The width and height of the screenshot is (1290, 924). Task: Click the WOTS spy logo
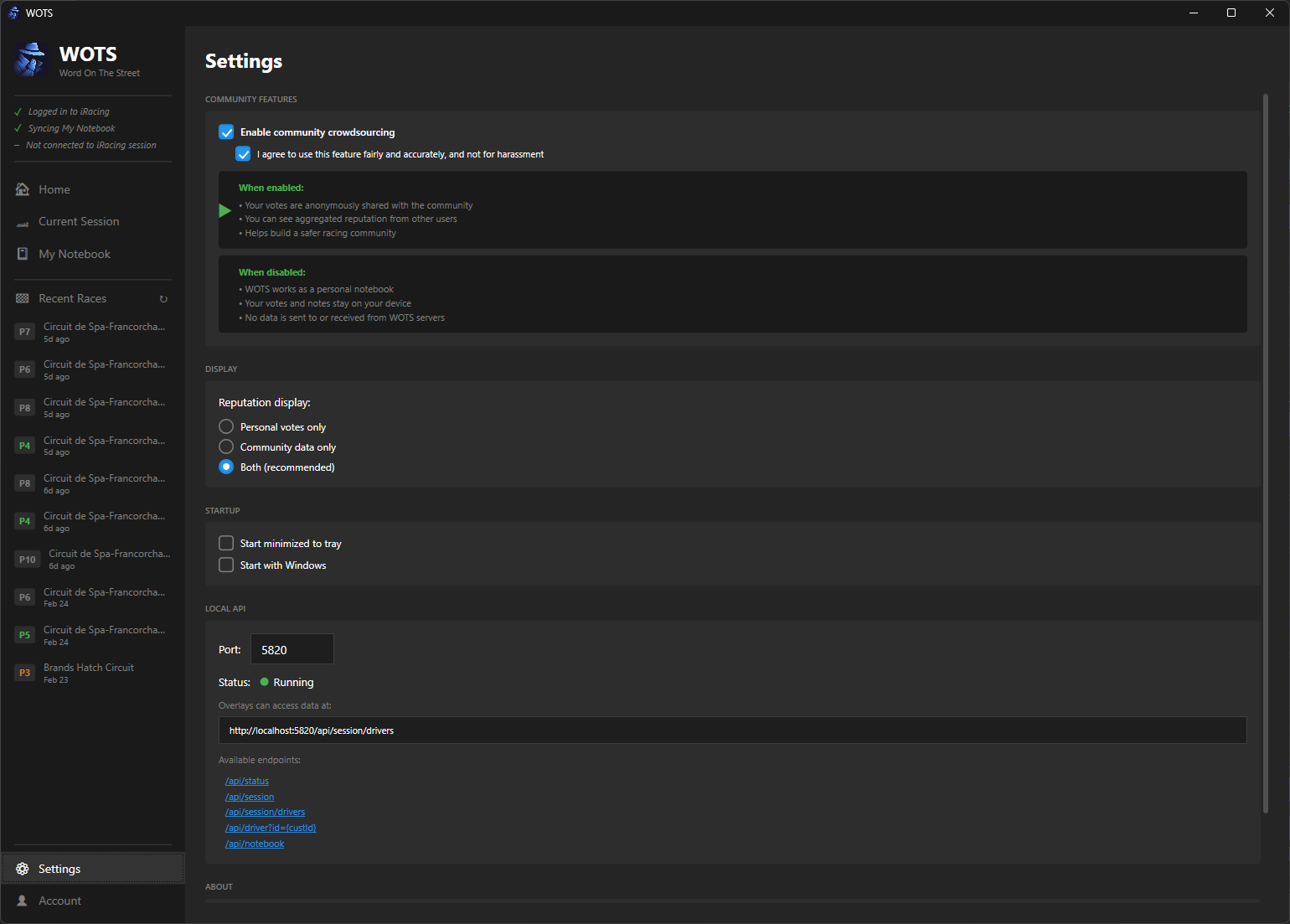click(x=31, y=59)
